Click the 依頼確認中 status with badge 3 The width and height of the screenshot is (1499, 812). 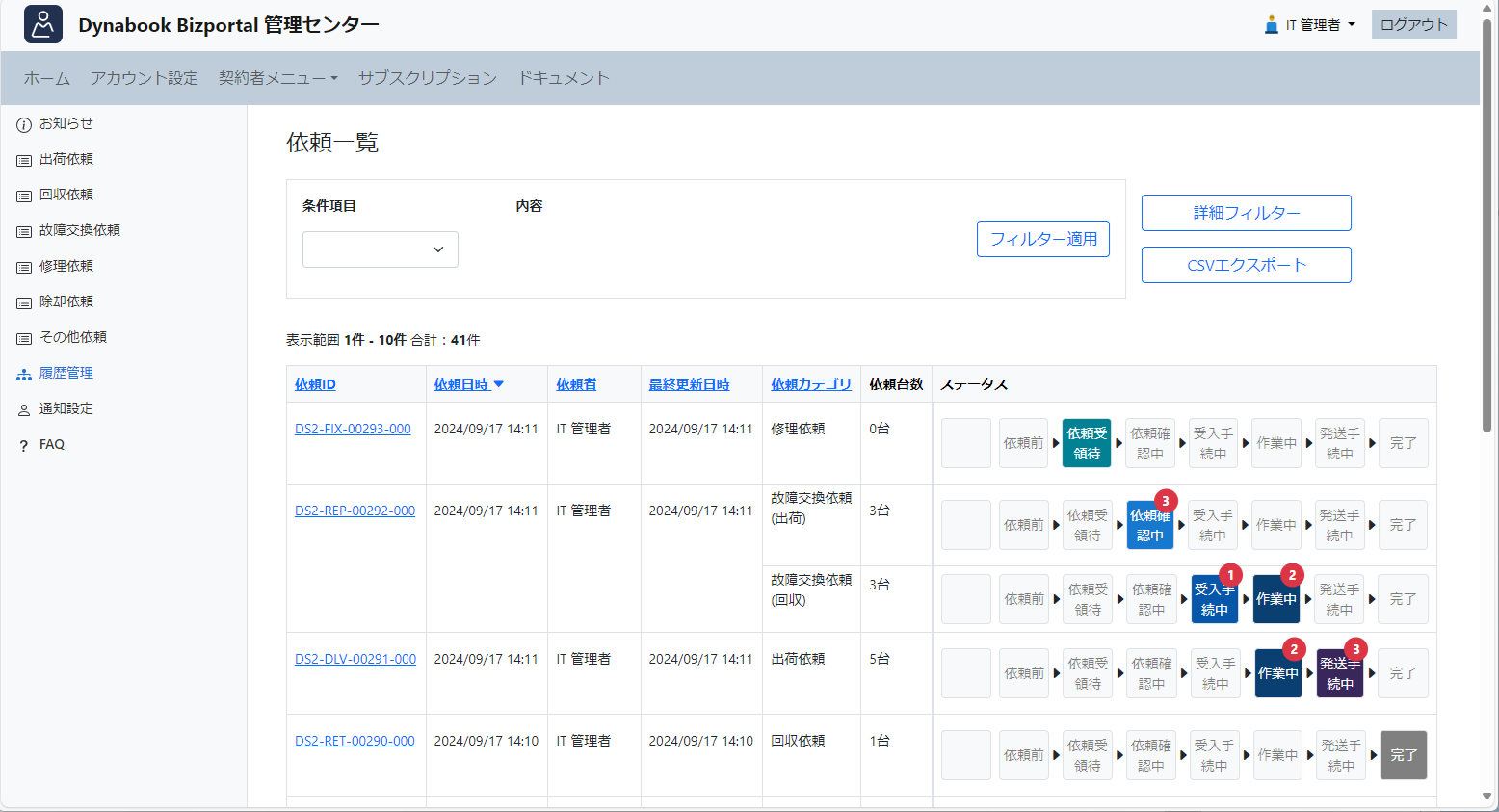point(1150,525)
